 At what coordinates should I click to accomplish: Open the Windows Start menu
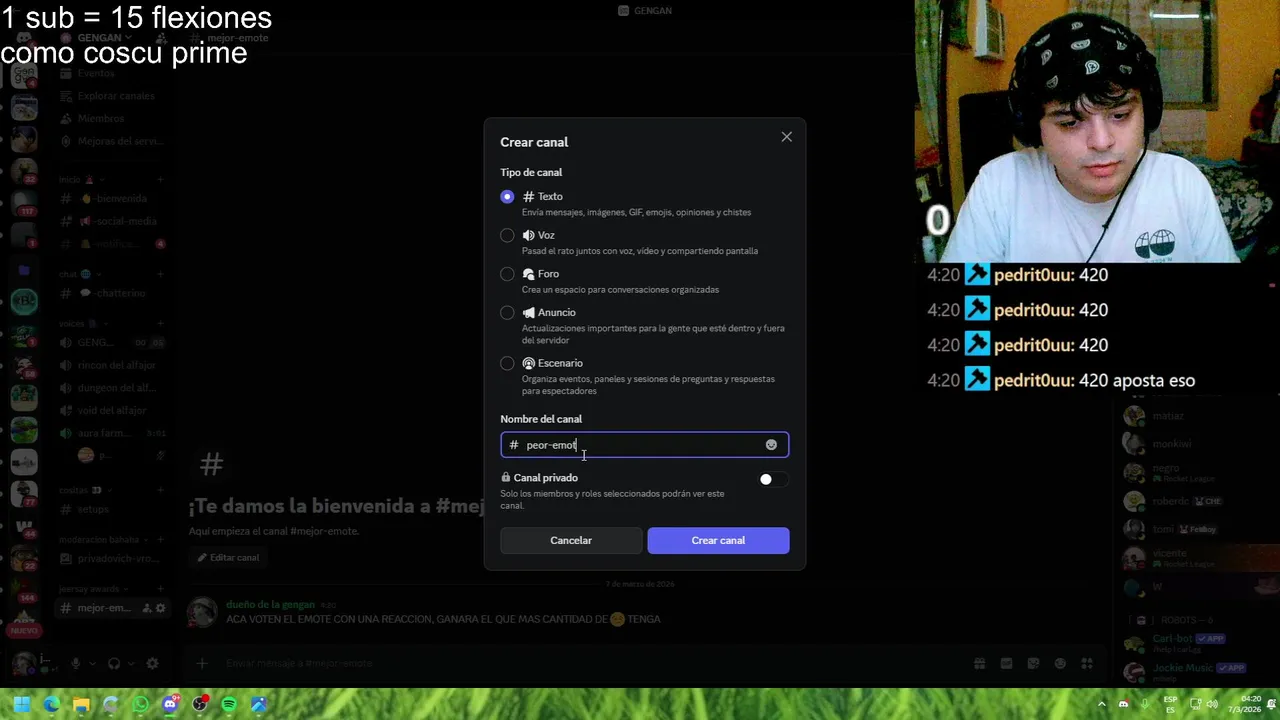click(21, 705)
